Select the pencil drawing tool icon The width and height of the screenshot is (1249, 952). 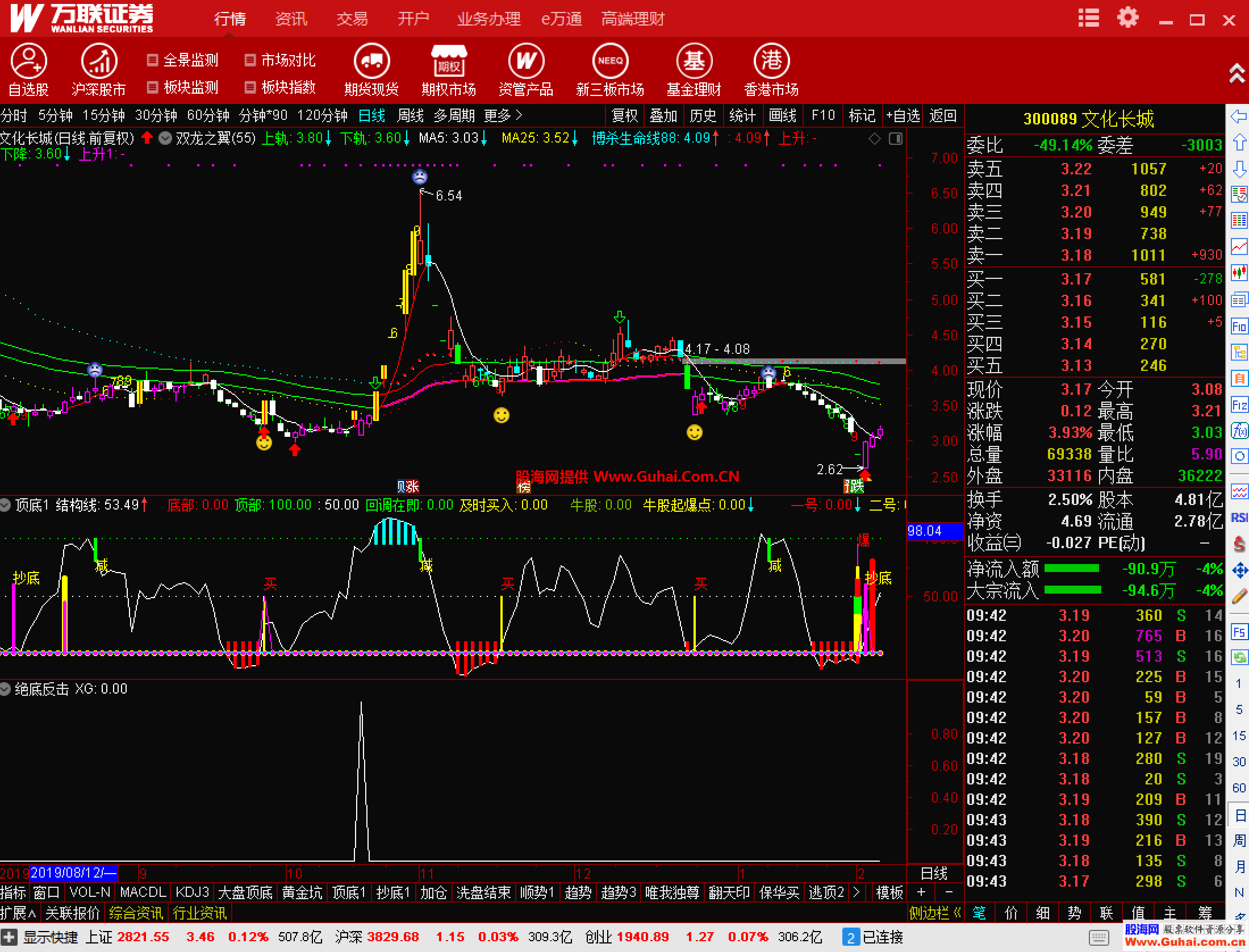tap(1239, 596)
